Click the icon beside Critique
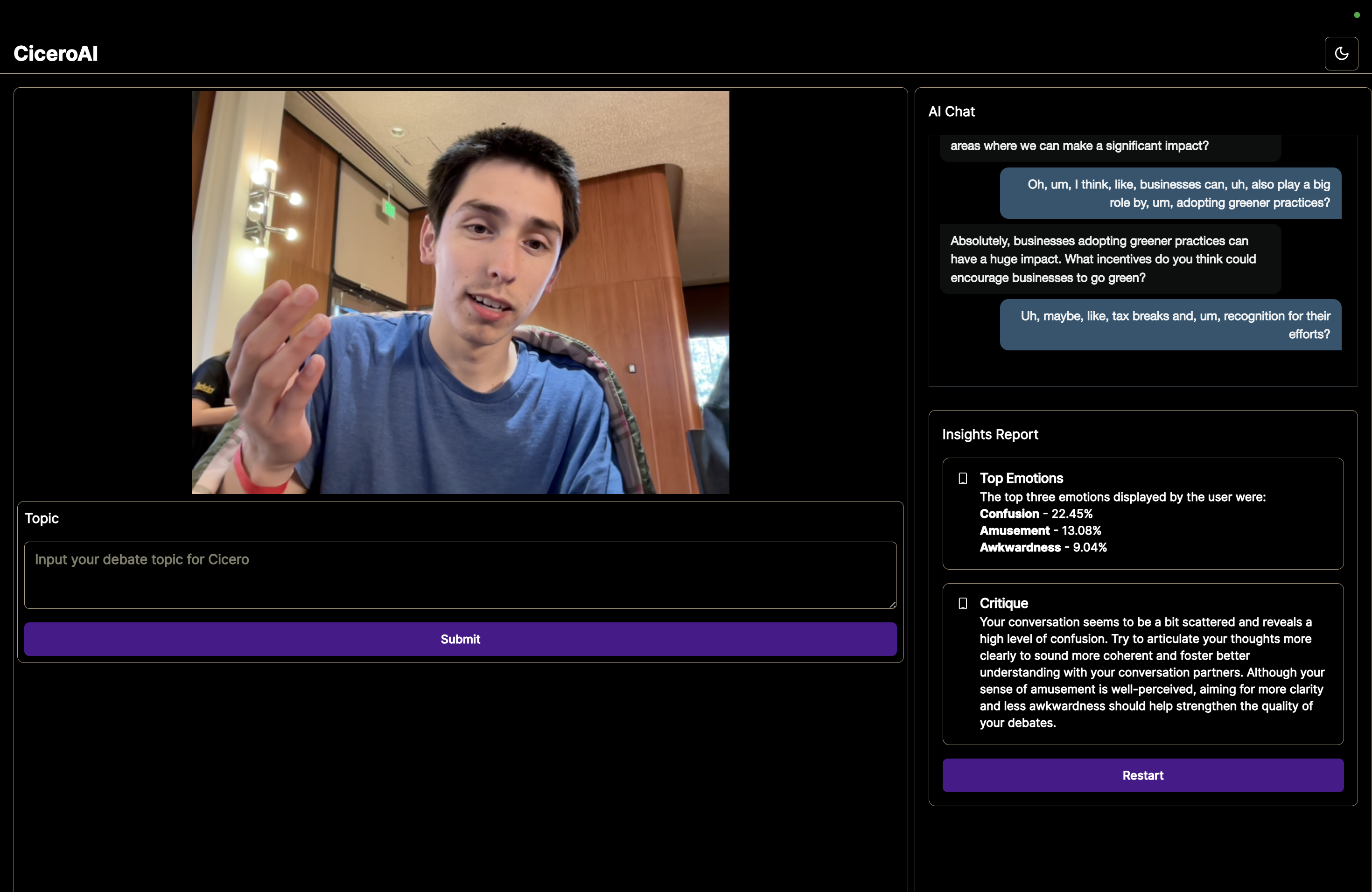 [962, 603]
